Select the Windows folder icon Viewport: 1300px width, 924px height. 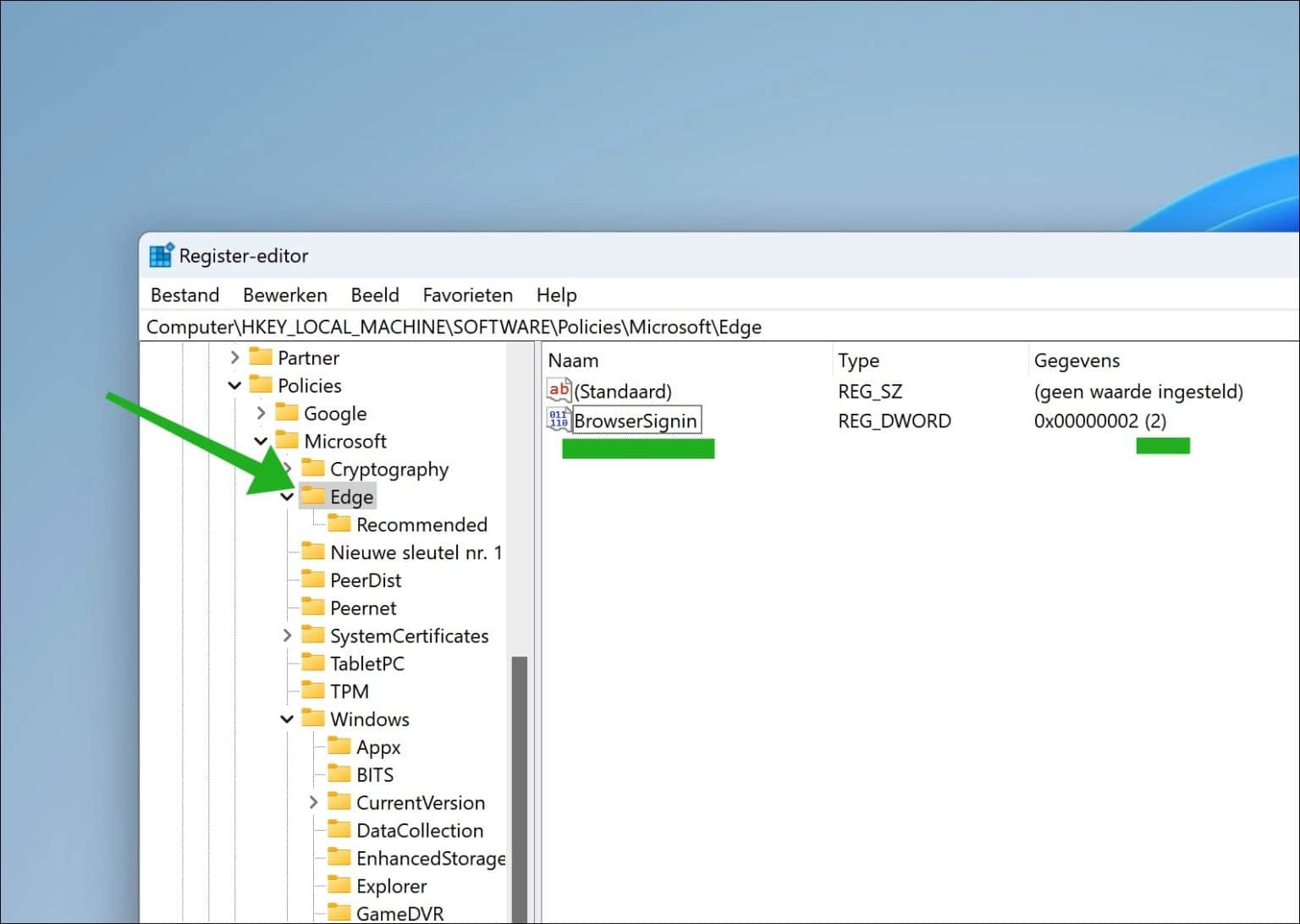[313, 718]
